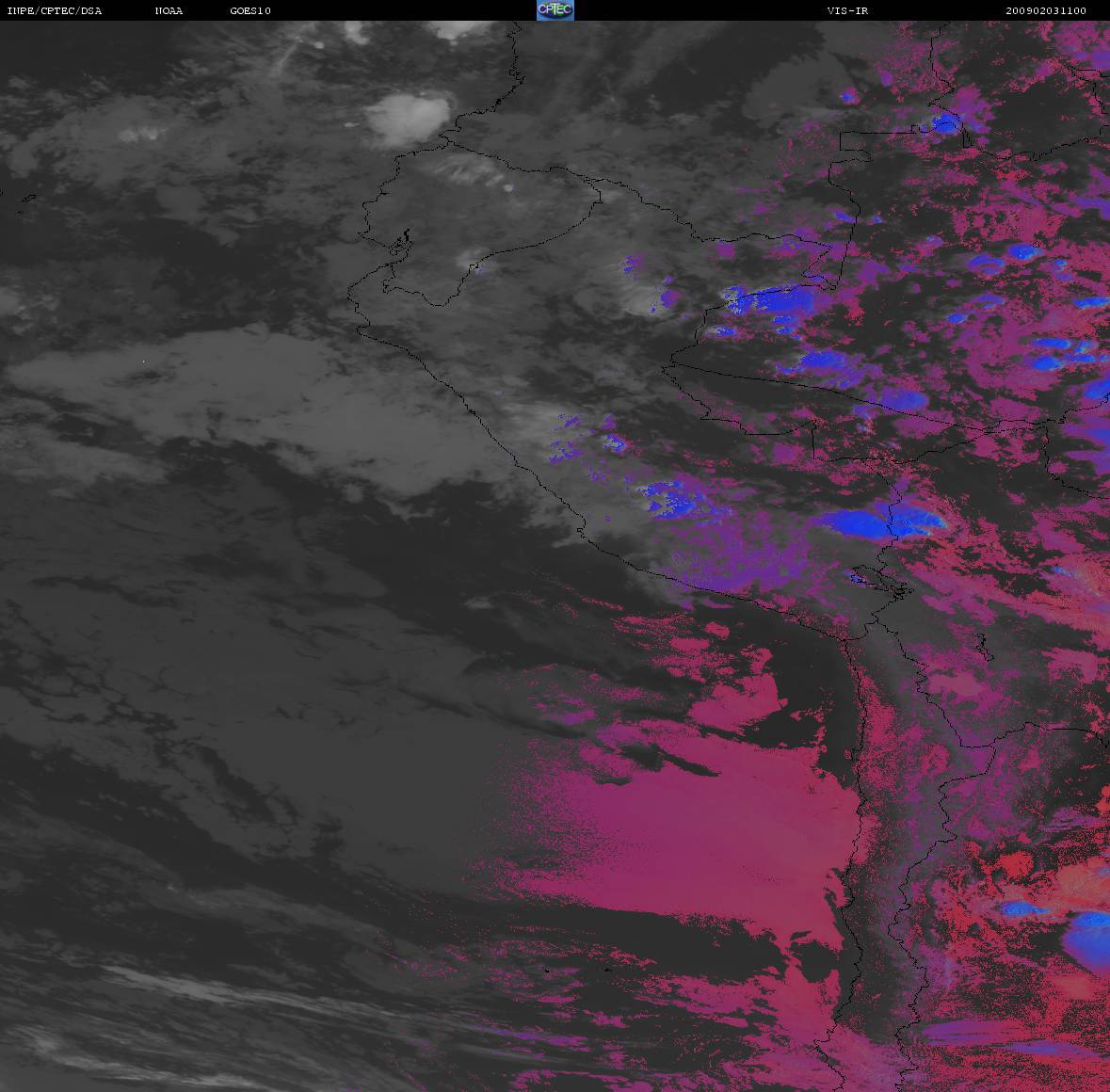This screenshot has width=1110, height=1092.
Task: Click the INPE/CPTEC/DSA header label
Action: tap(54, 11)
